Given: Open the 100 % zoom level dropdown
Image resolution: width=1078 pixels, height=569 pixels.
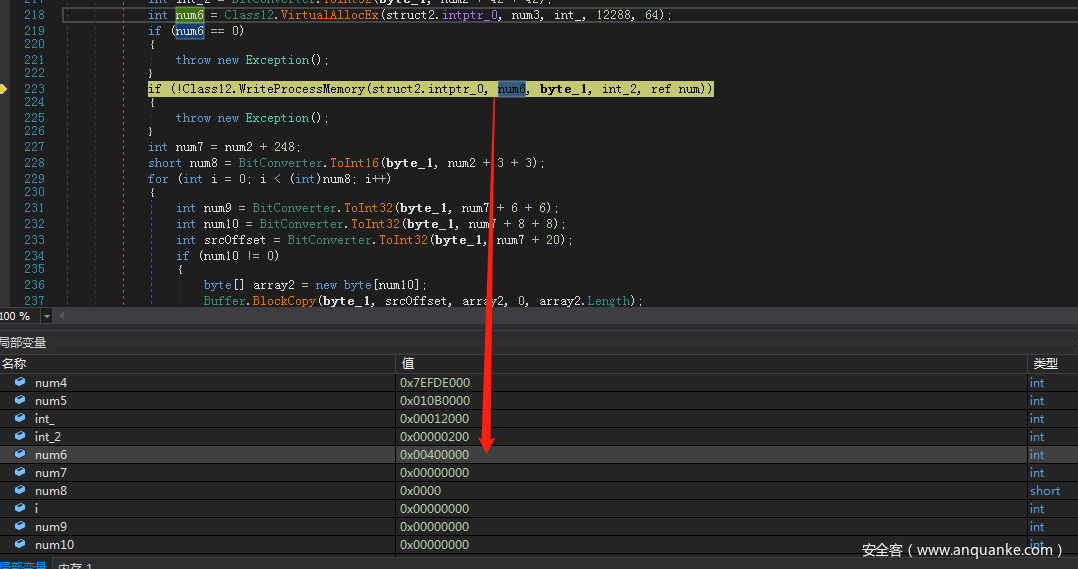Looking at the screenshot, I should (x=46, y=316).
